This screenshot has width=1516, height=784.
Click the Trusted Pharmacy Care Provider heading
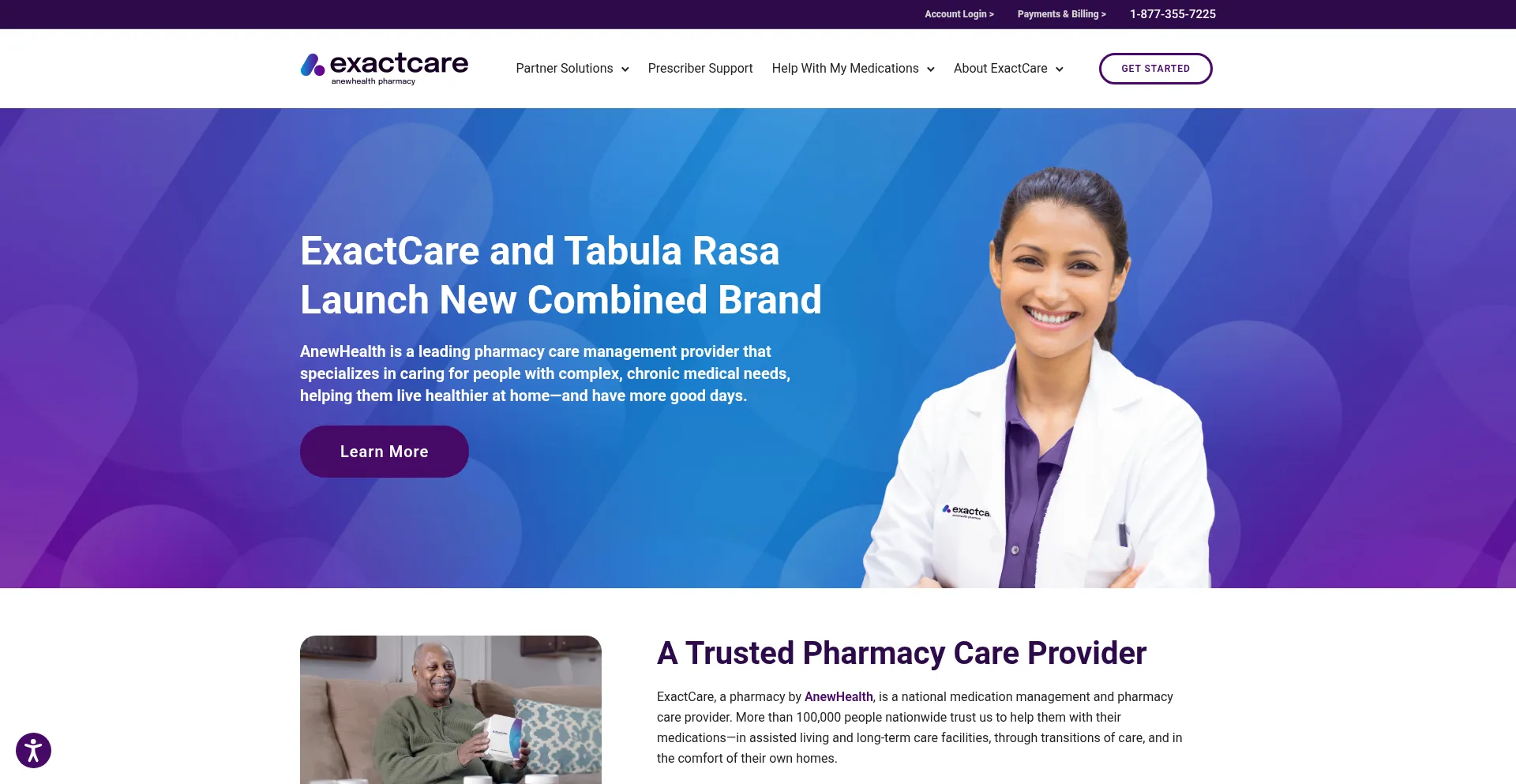[902, 653]
